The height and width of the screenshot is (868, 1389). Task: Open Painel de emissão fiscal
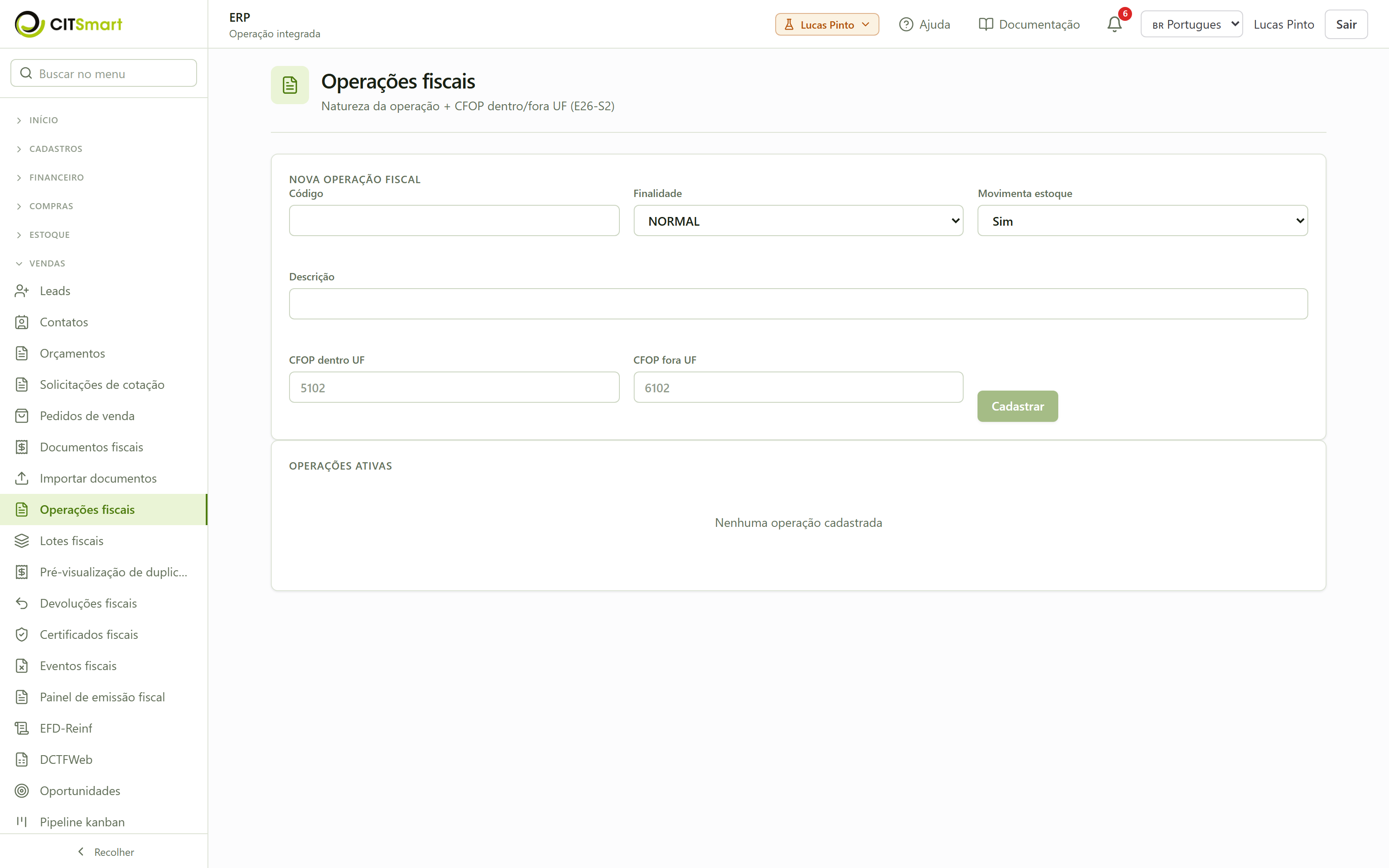tap(104, 697)
